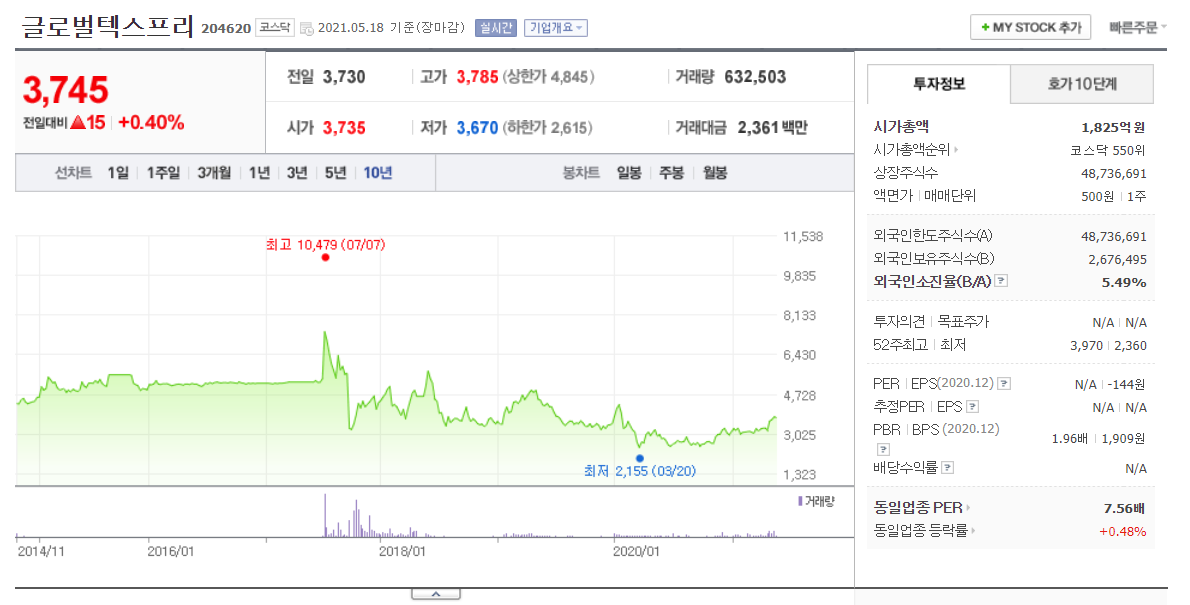Screen dimensions: 1190x605
Task: Open help icon under PBR BPS
Action: click(883, 449)
